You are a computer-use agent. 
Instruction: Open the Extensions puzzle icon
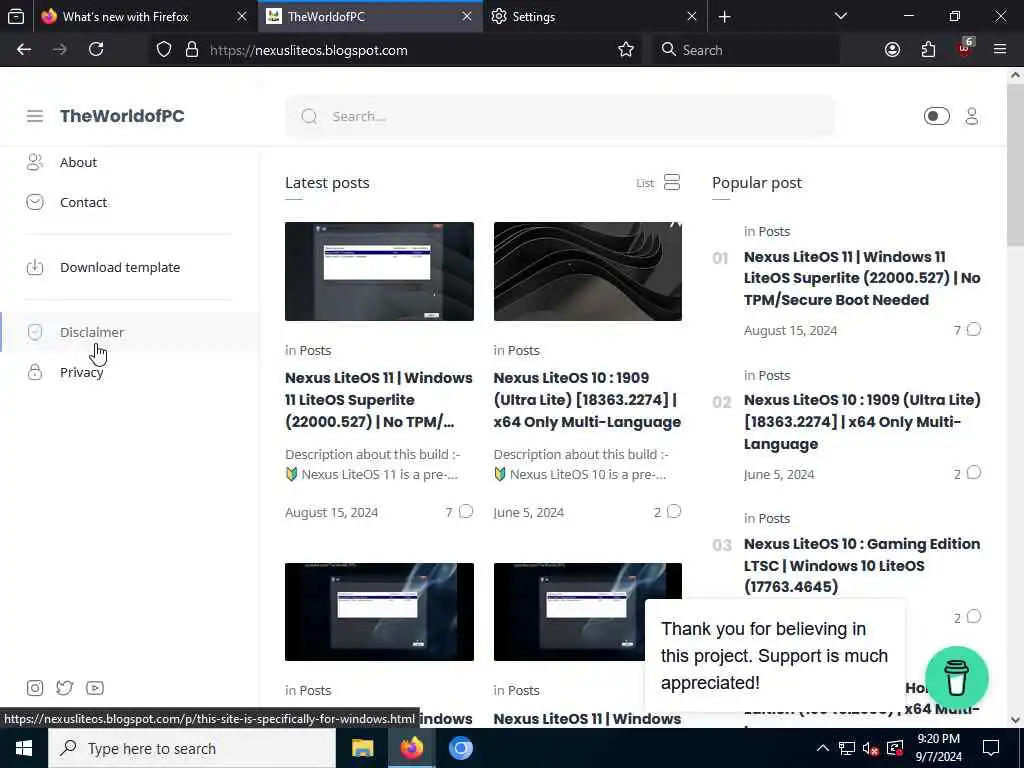point(928,50)
